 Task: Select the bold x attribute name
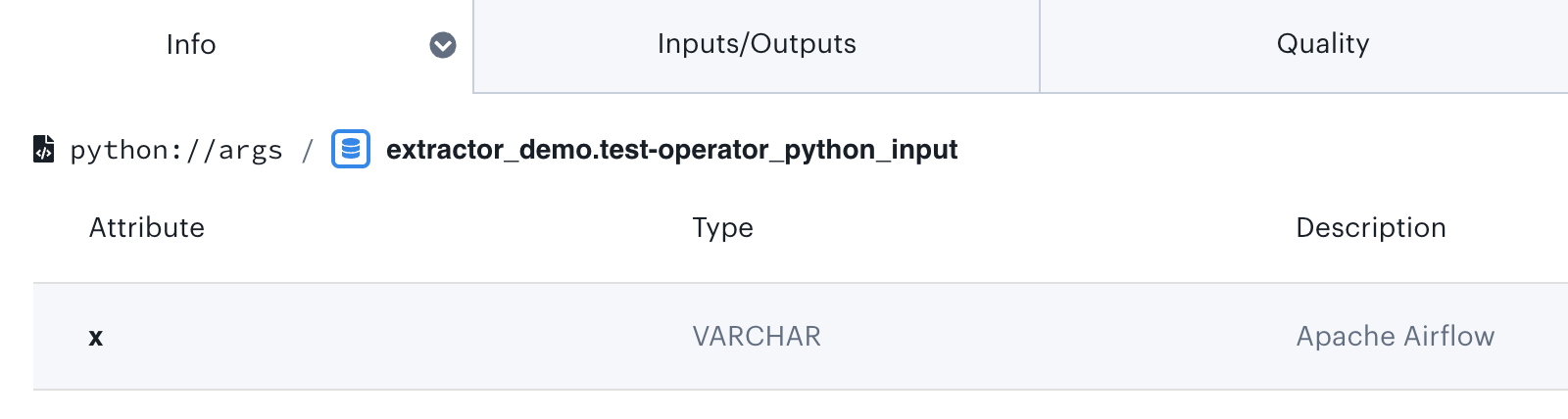[x=96, y=338]
